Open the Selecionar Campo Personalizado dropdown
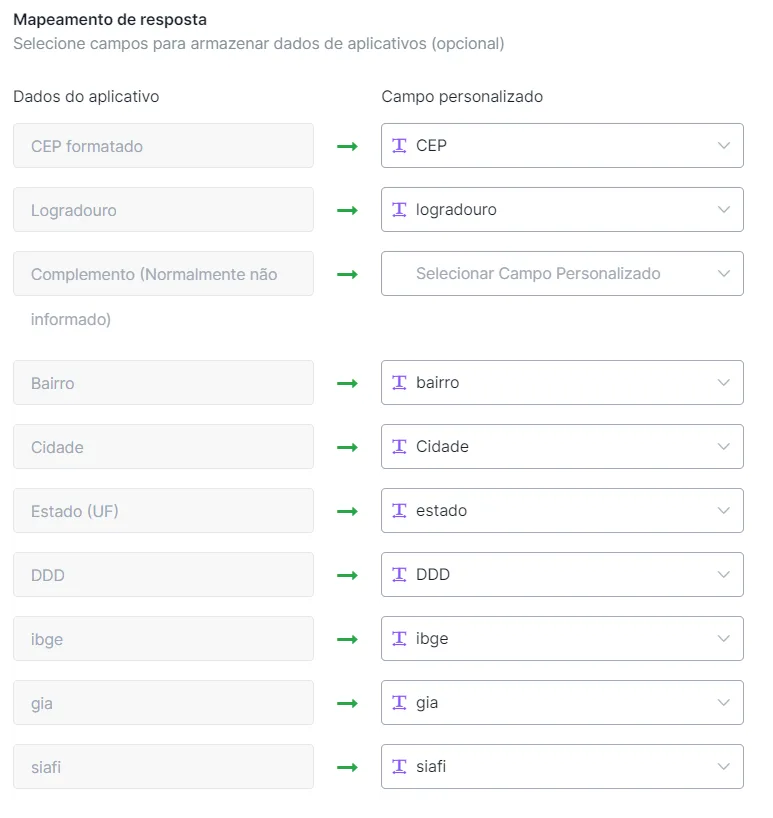 pos(562,274)
